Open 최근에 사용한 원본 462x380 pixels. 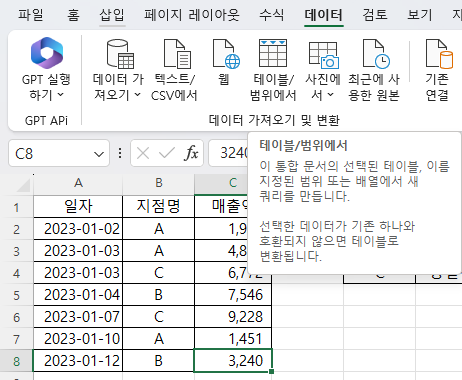374,69
